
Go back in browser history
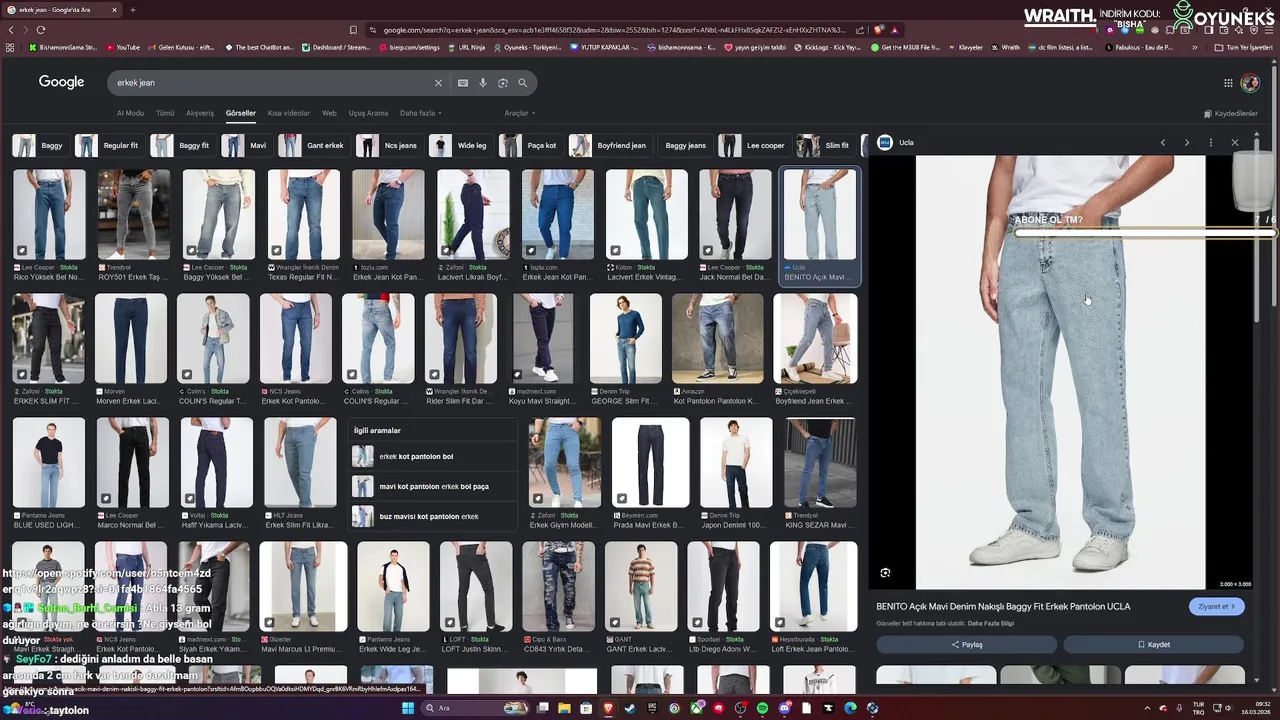coord(11,30)
